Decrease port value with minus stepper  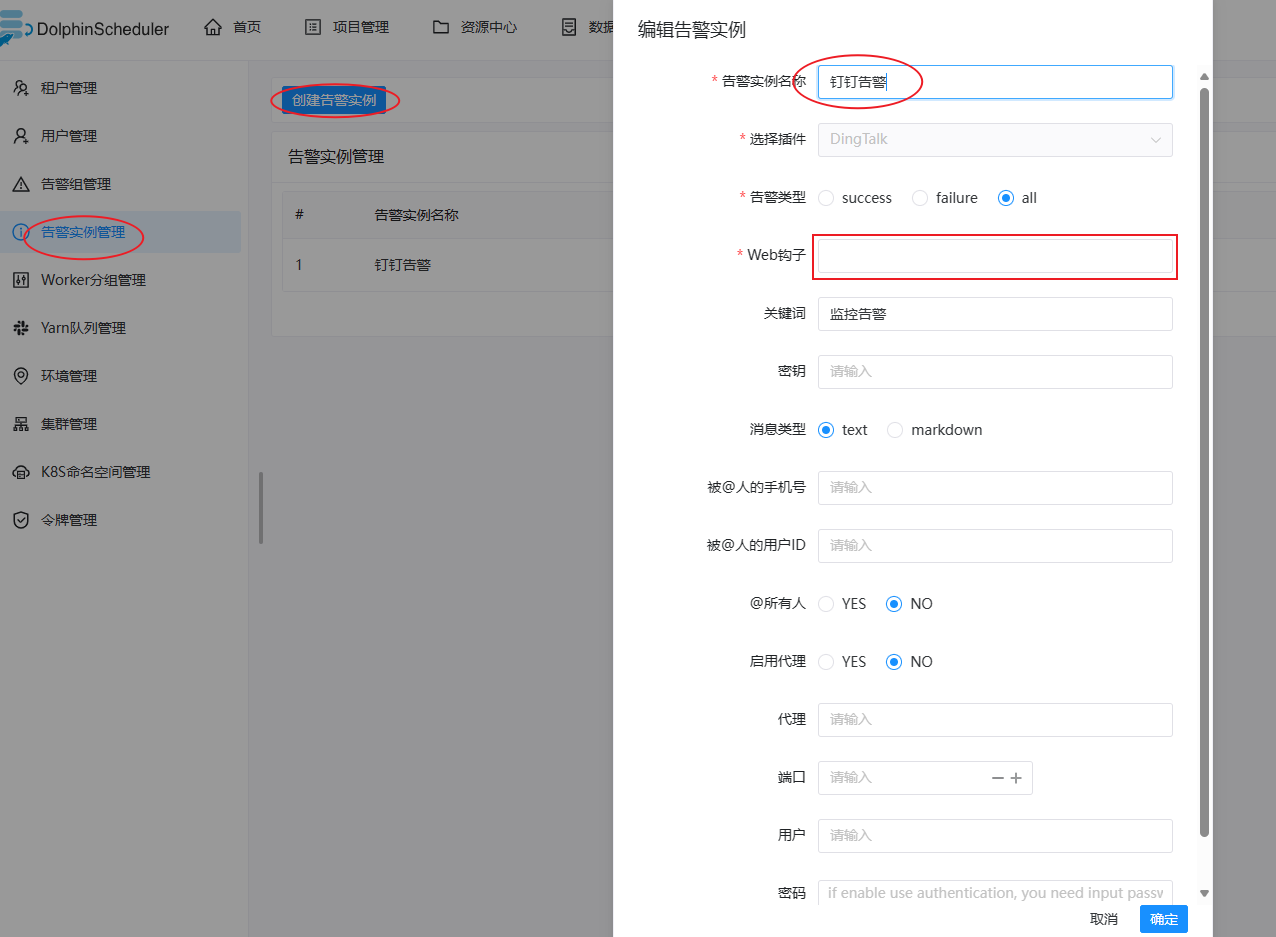(997, 778)
